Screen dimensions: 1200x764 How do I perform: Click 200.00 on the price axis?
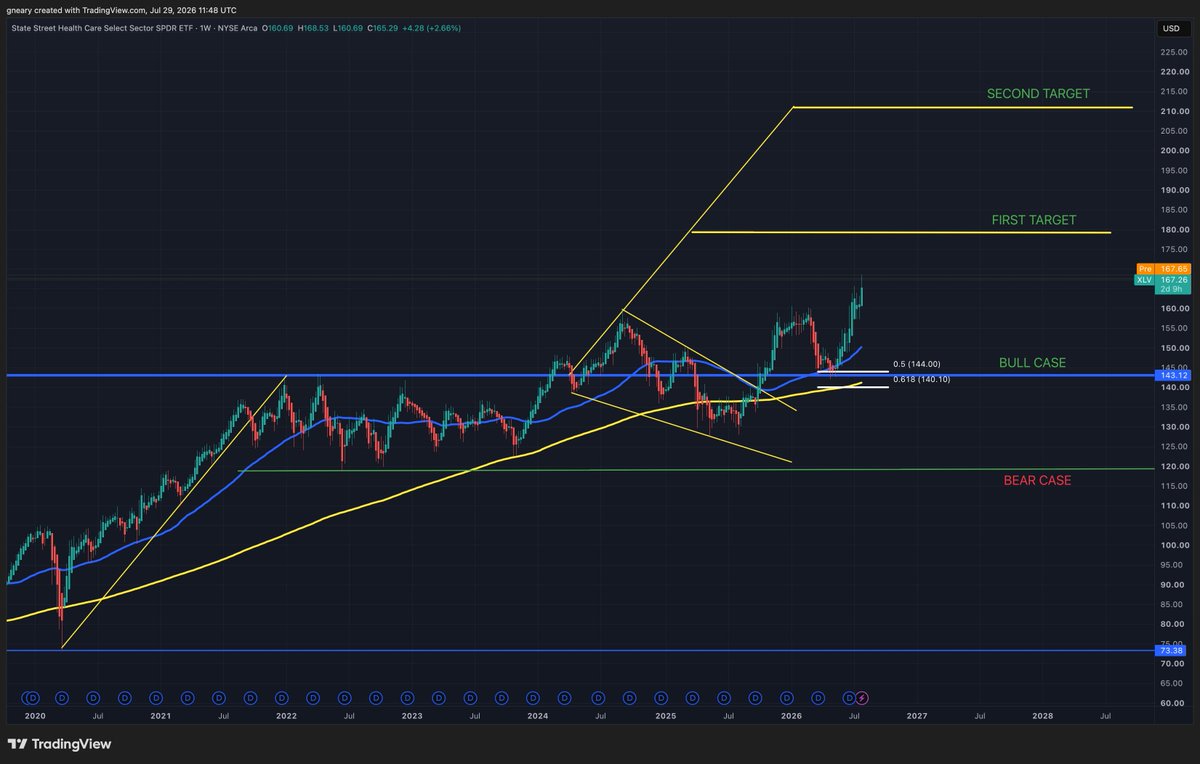coord(1174,151)
